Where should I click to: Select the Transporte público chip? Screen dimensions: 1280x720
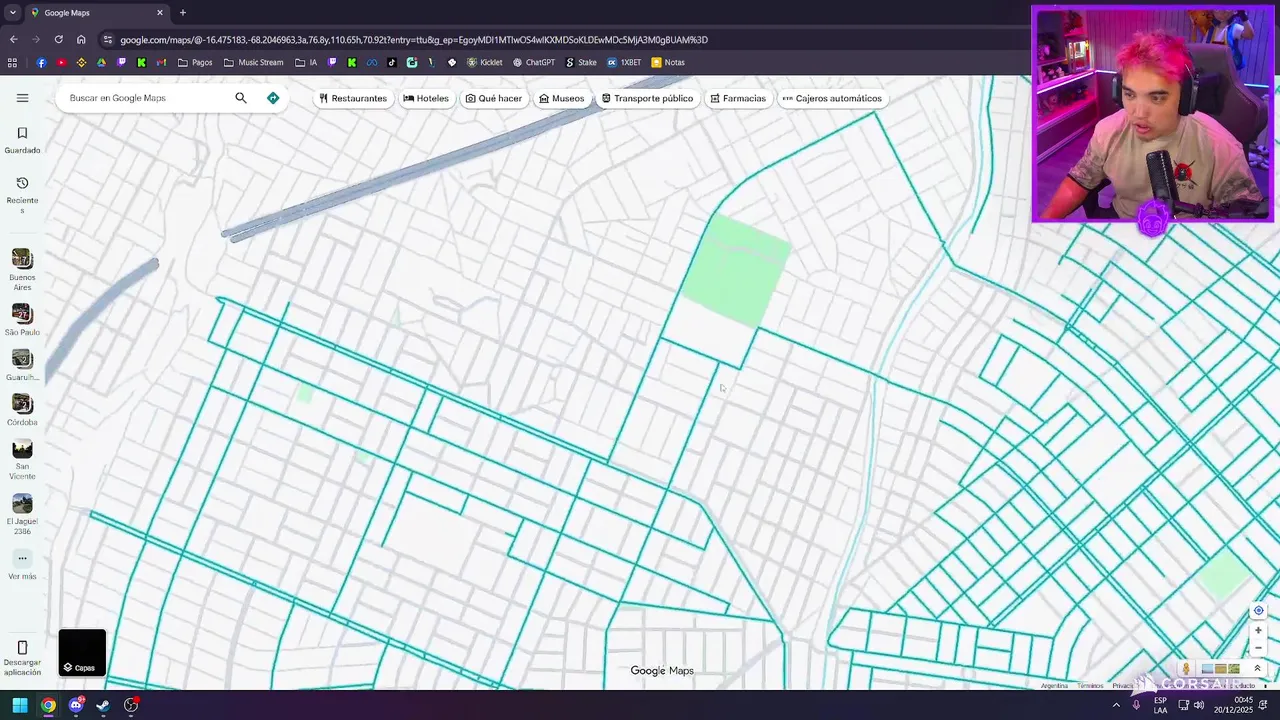tap(647, 98)
